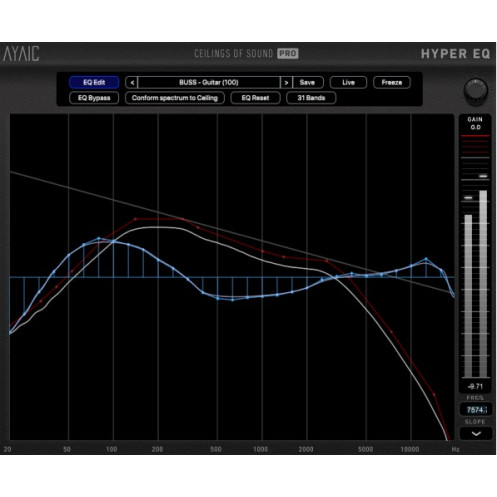This screenshot has width=497, height=497.
Task: Toggle EQ Bypass
Action: [x=94, y=98]
